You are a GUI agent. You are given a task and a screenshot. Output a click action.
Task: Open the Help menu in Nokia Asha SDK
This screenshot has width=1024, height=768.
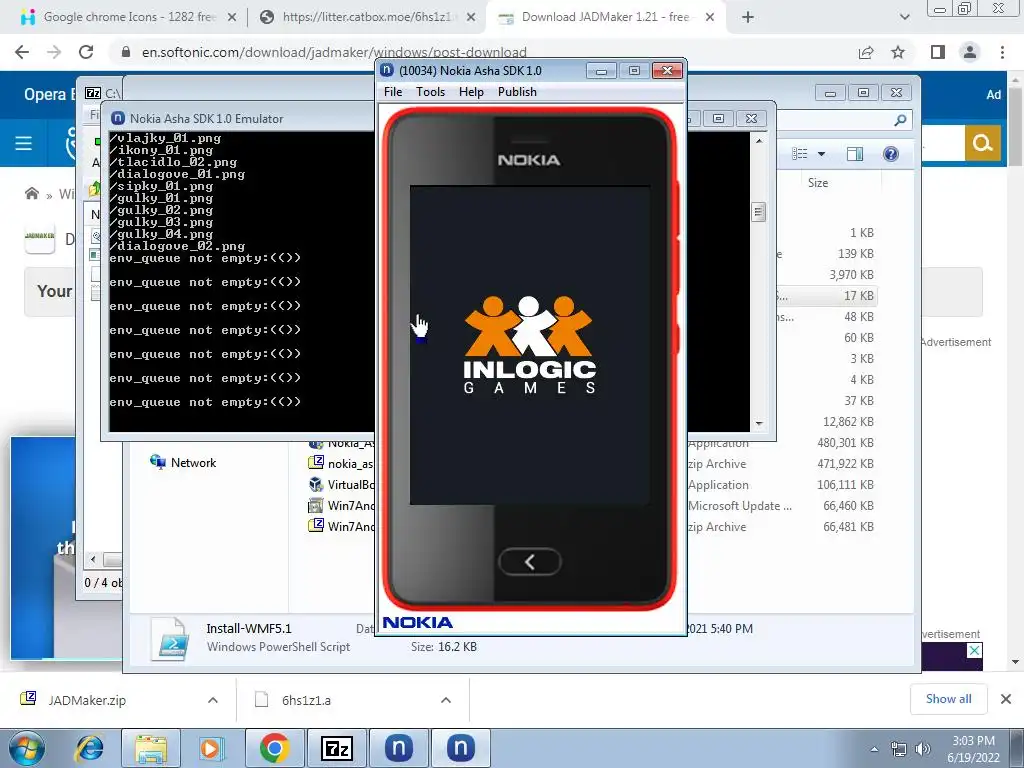(x=471, y=92)
